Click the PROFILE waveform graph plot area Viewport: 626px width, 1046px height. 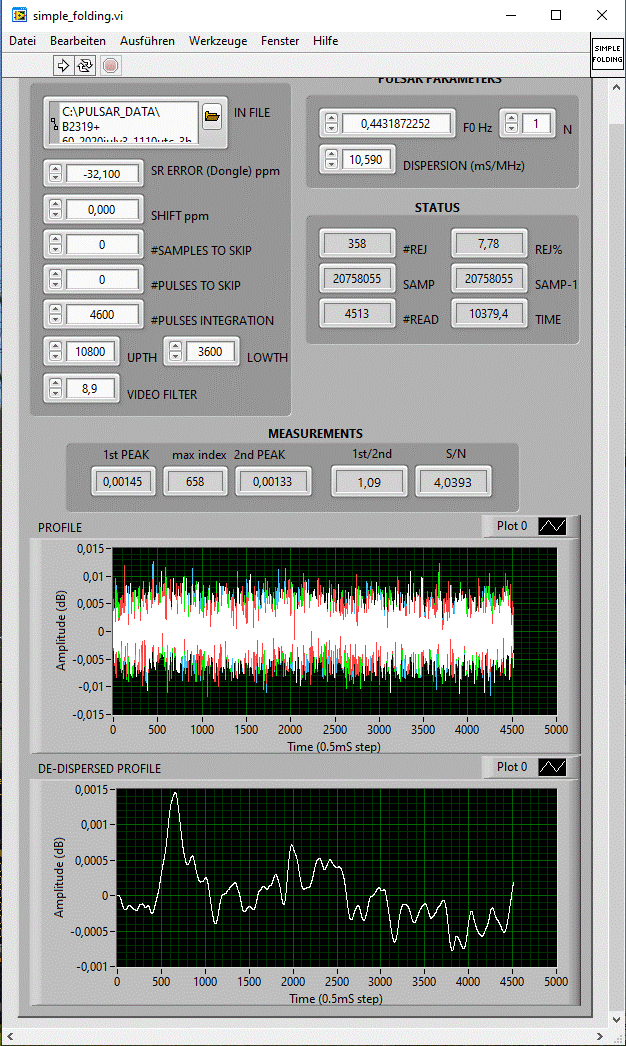coord(334,631)
